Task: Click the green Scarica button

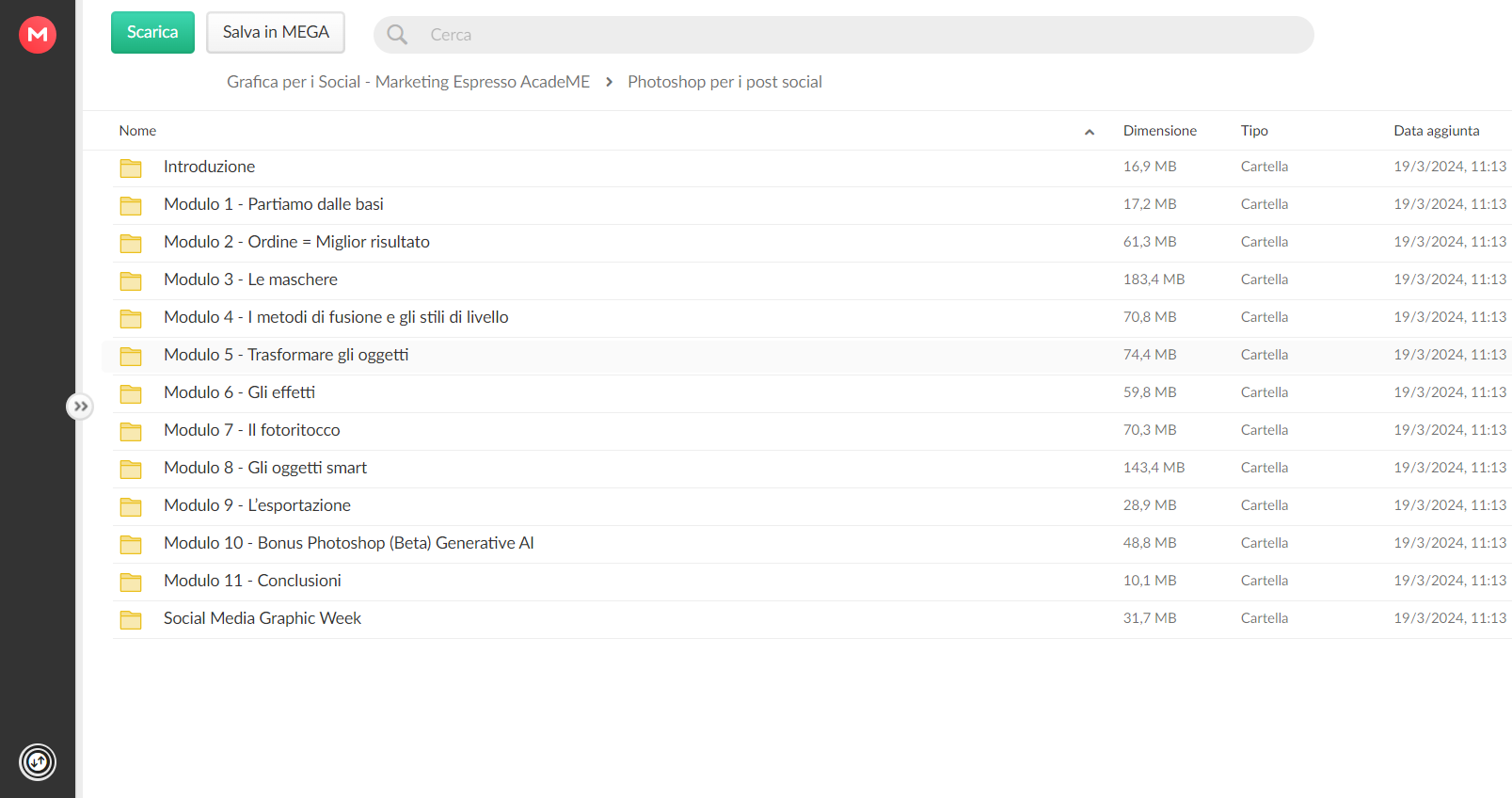Action: click(x=152, y=32)
